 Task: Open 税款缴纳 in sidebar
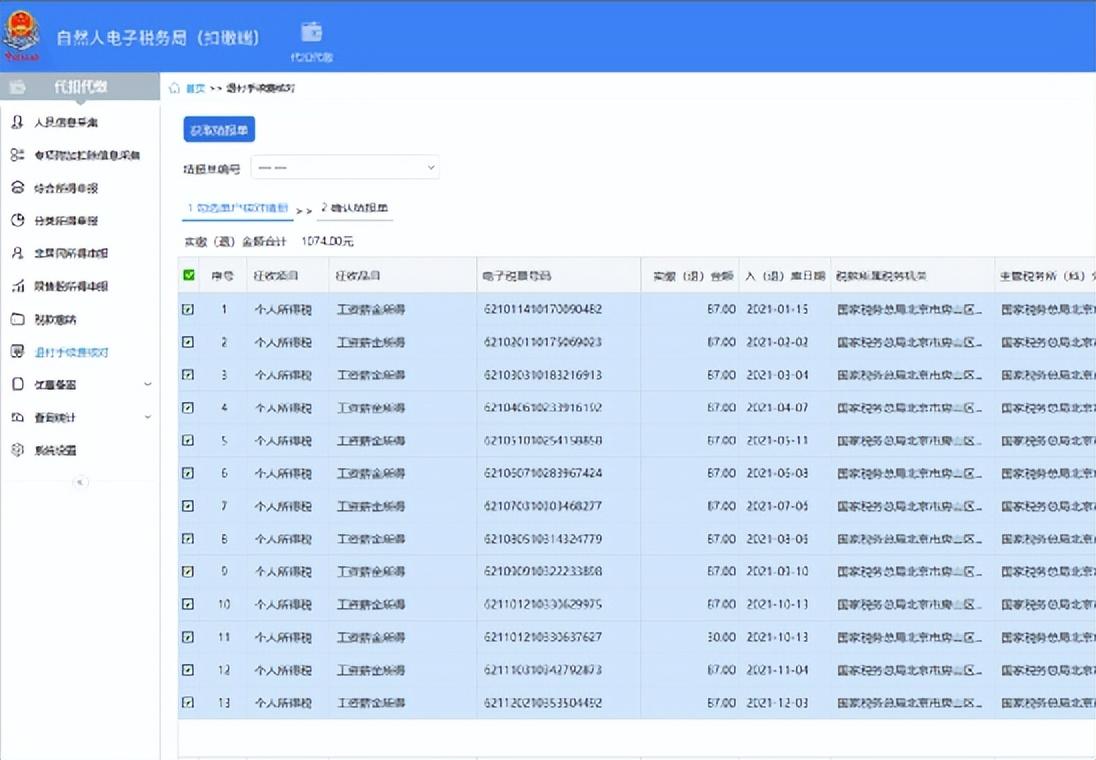[x=55, y=320]
